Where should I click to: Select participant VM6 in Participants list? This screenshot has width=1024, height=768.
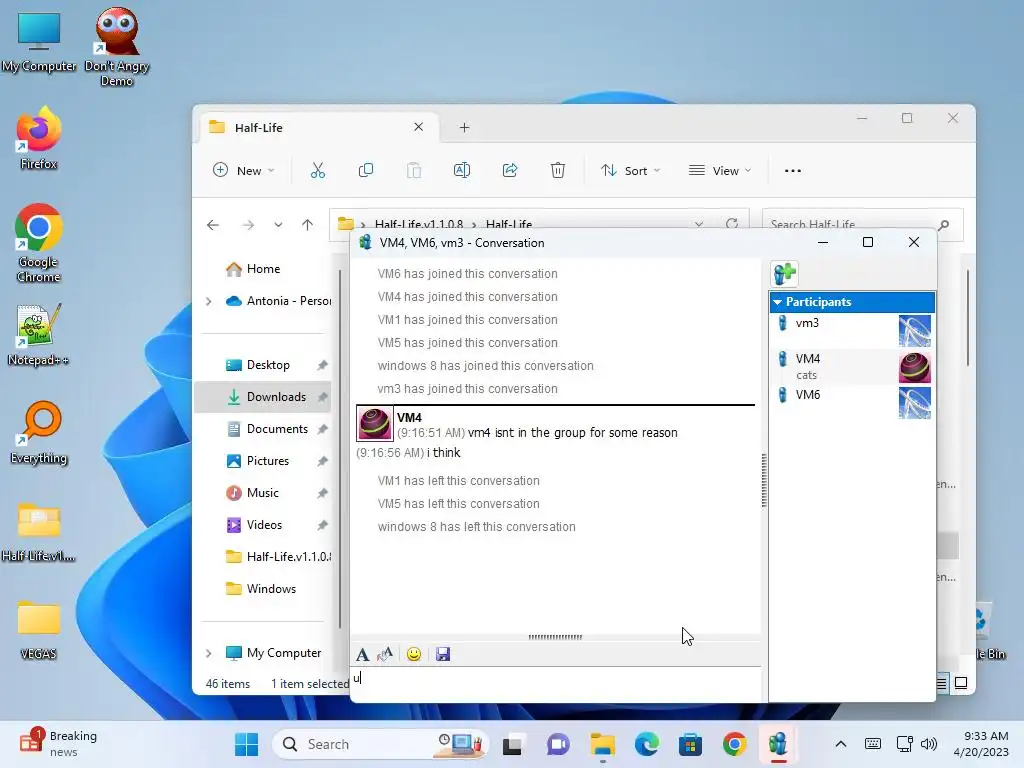852,402
